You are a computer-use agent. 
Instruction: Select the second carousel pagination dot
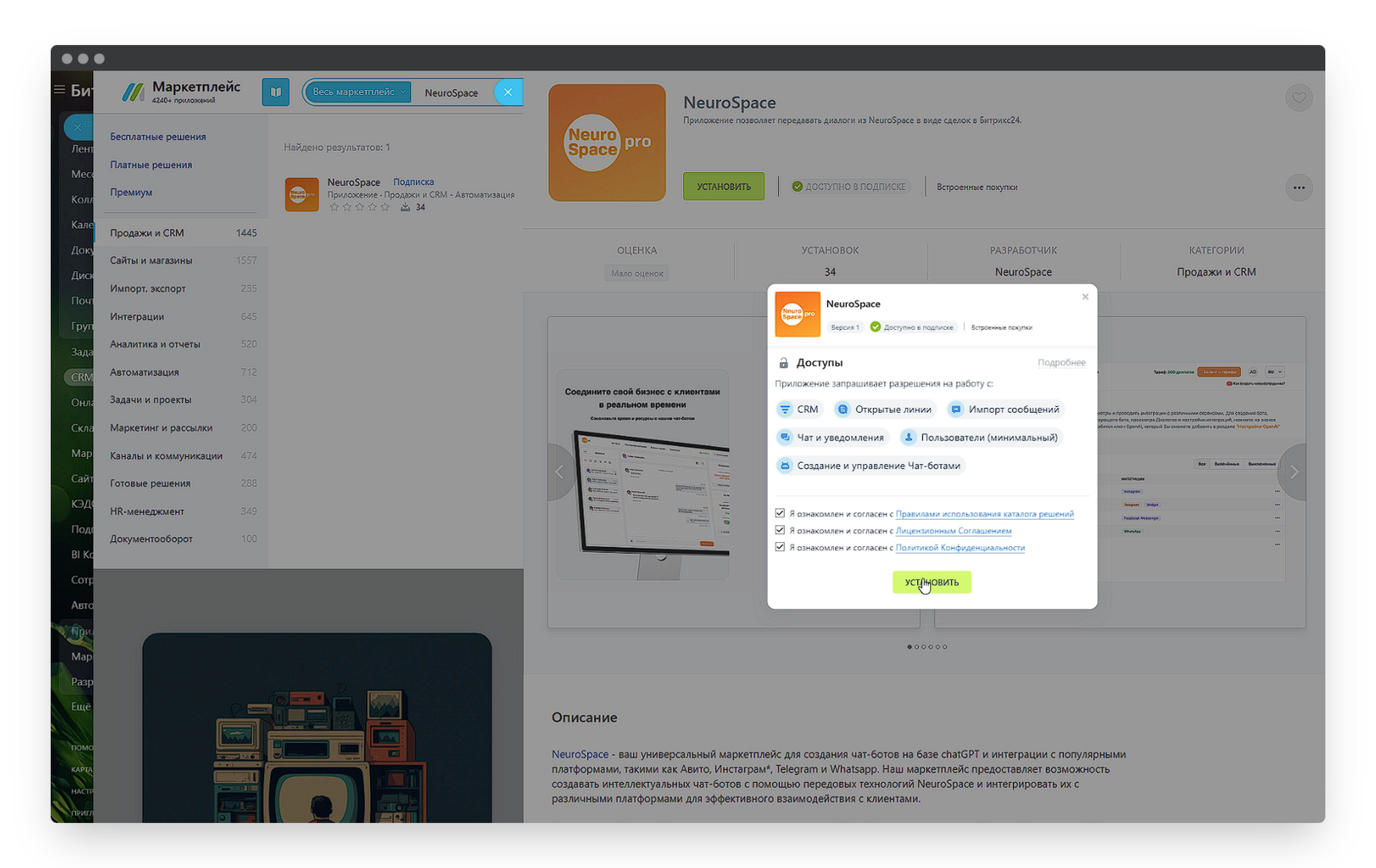click(917, 647)
